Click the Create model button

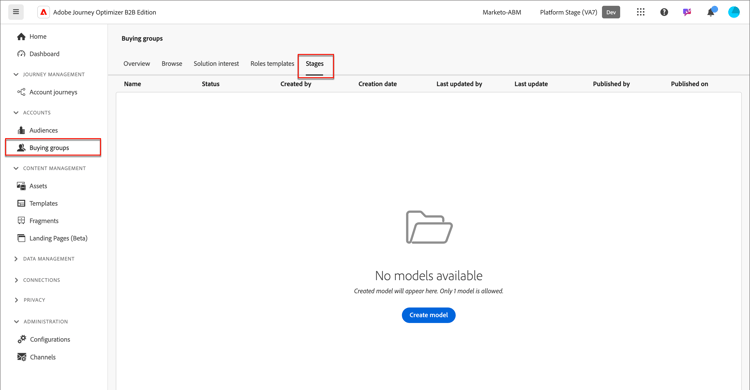tap(429, 315)
